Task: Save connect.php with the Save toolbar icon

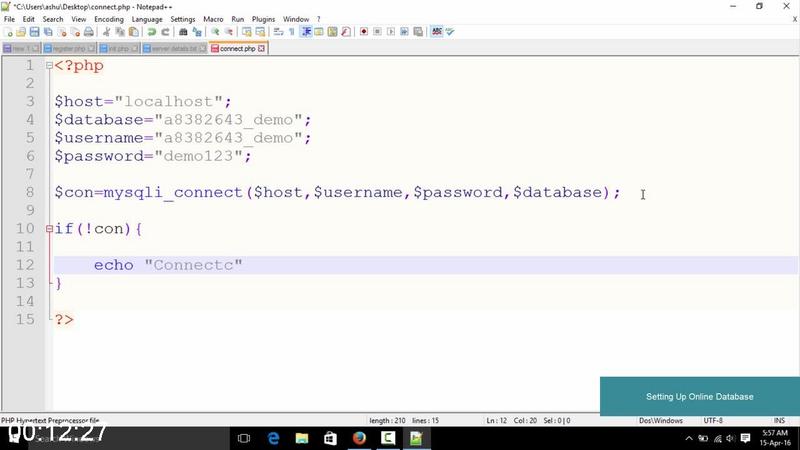Action: [x=34, y=32]
